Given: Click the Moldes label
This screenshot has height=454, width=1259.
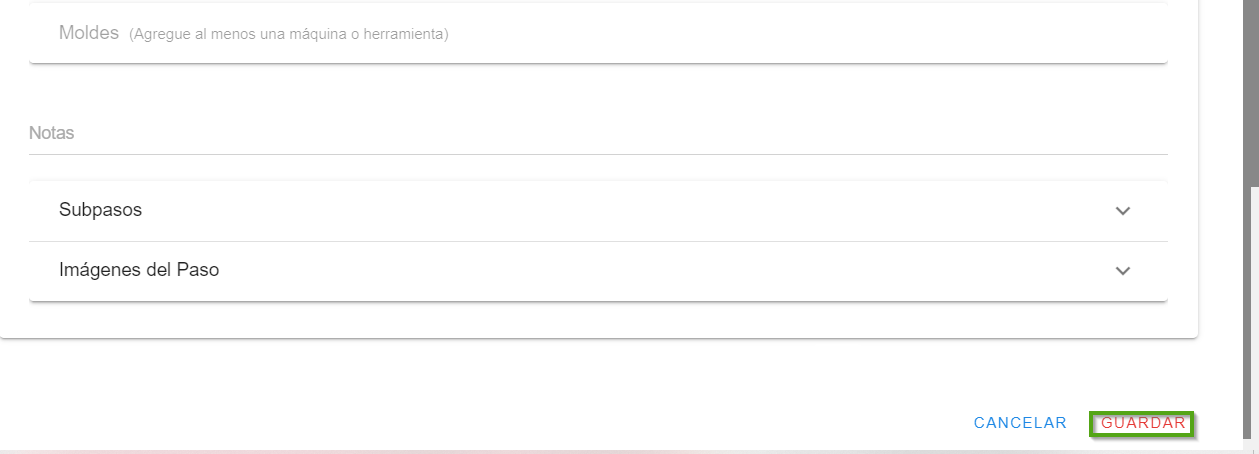Looking at the screenshot, I should click(x=89, y=33).
